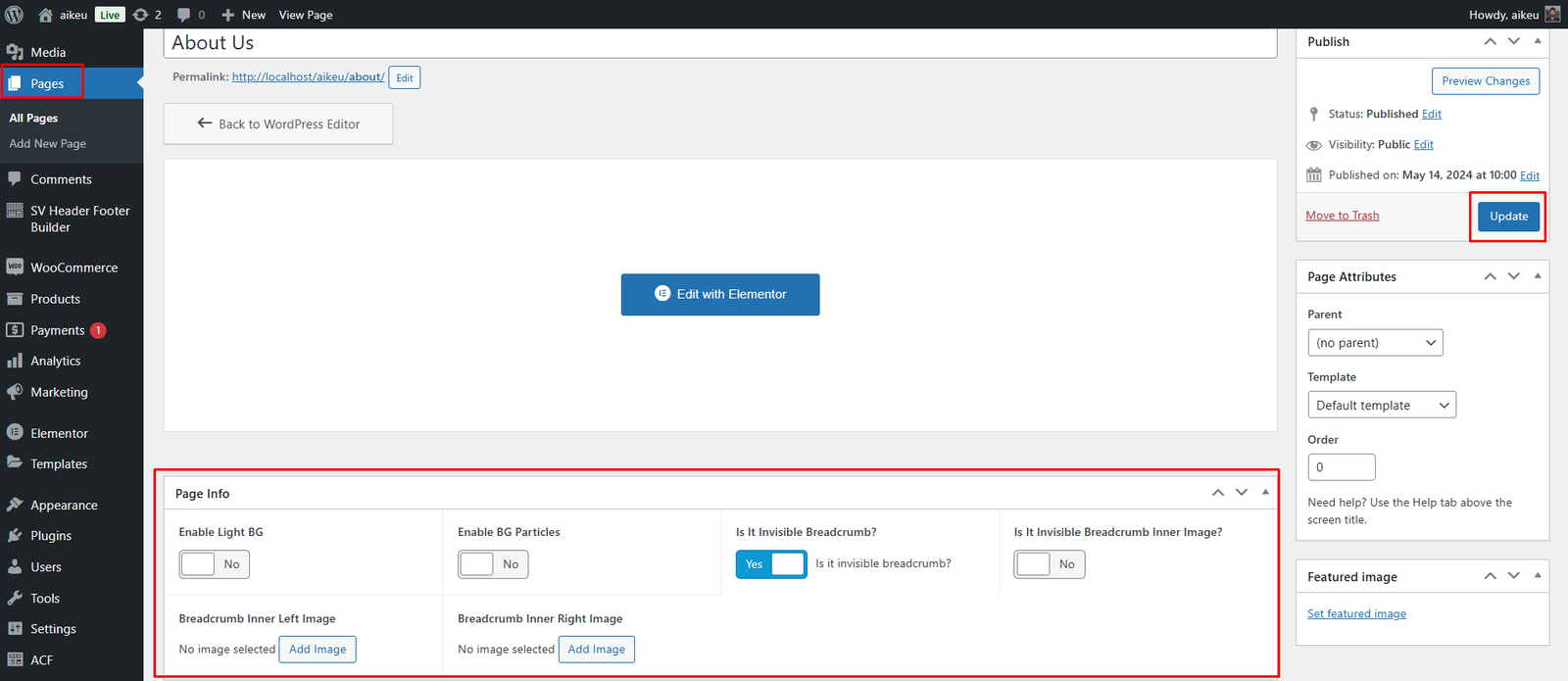Collapse the Page Info panel

[1265, 493]
